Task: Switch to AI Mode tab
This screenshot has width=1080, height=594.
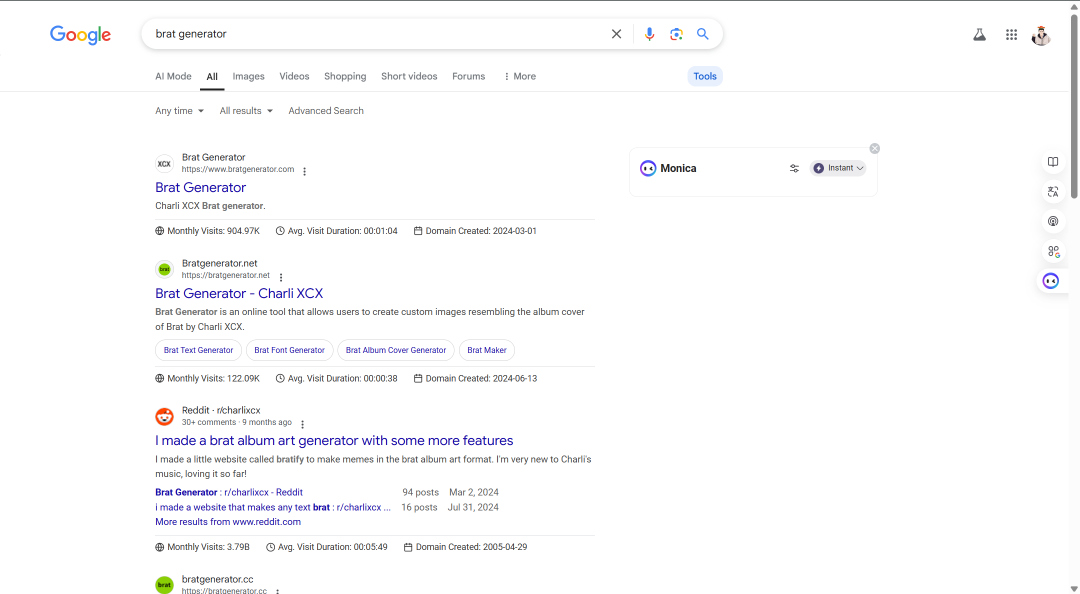Action: [174, 76]
